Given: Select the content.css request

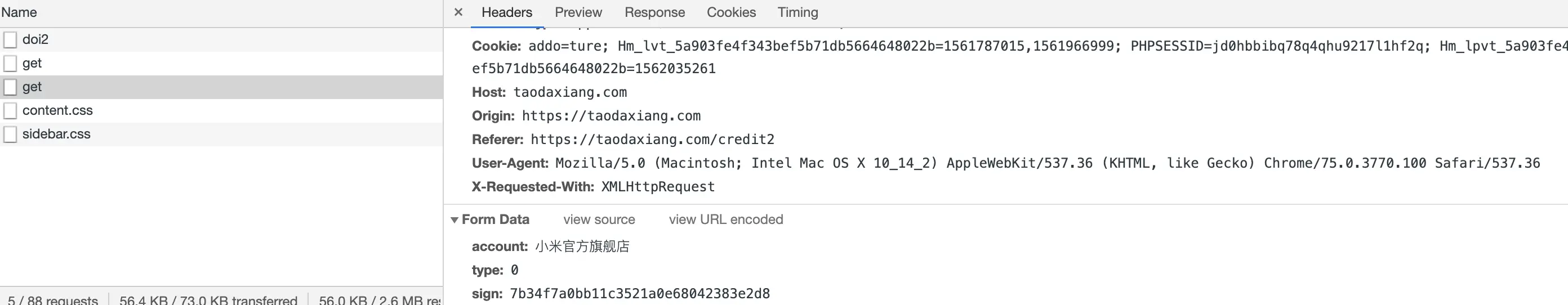Looking at the screenshot, I should [x=221, y=111].
